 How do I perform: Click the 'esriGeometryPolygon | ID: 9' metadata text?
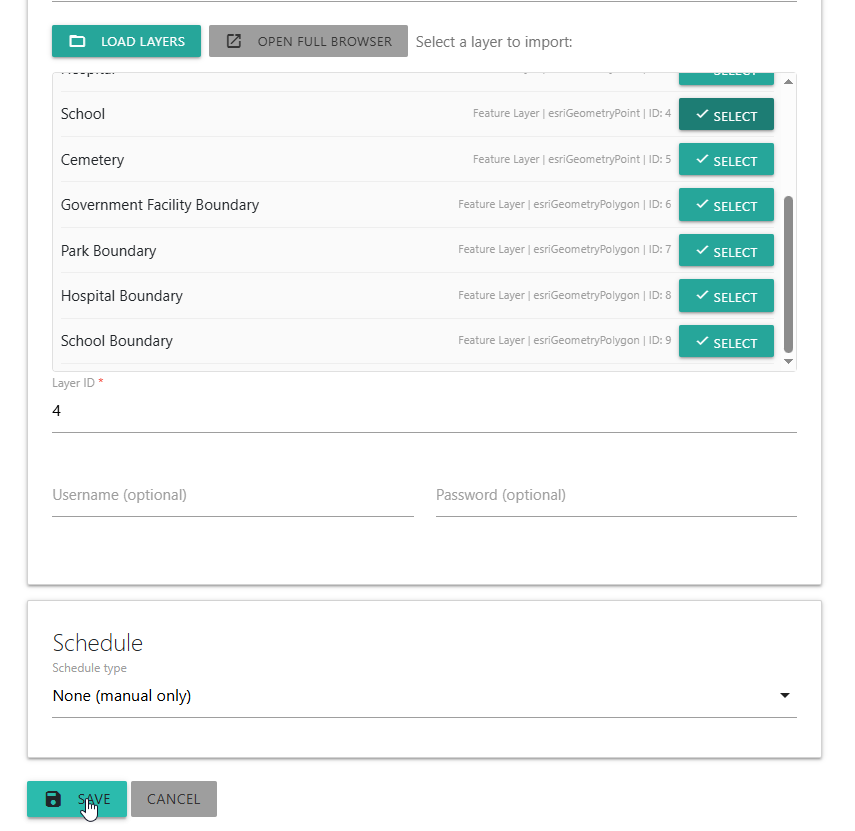click(602, 341)
